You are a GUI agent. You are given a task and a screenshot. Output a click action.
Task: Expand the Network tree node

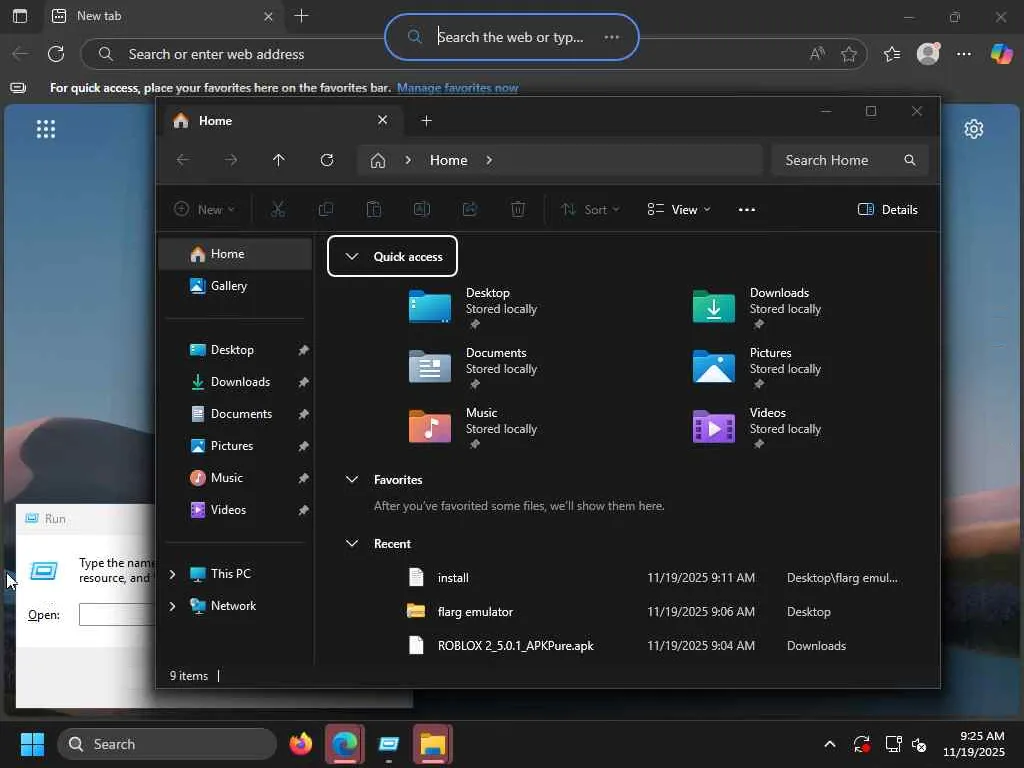tap(172, 606)
